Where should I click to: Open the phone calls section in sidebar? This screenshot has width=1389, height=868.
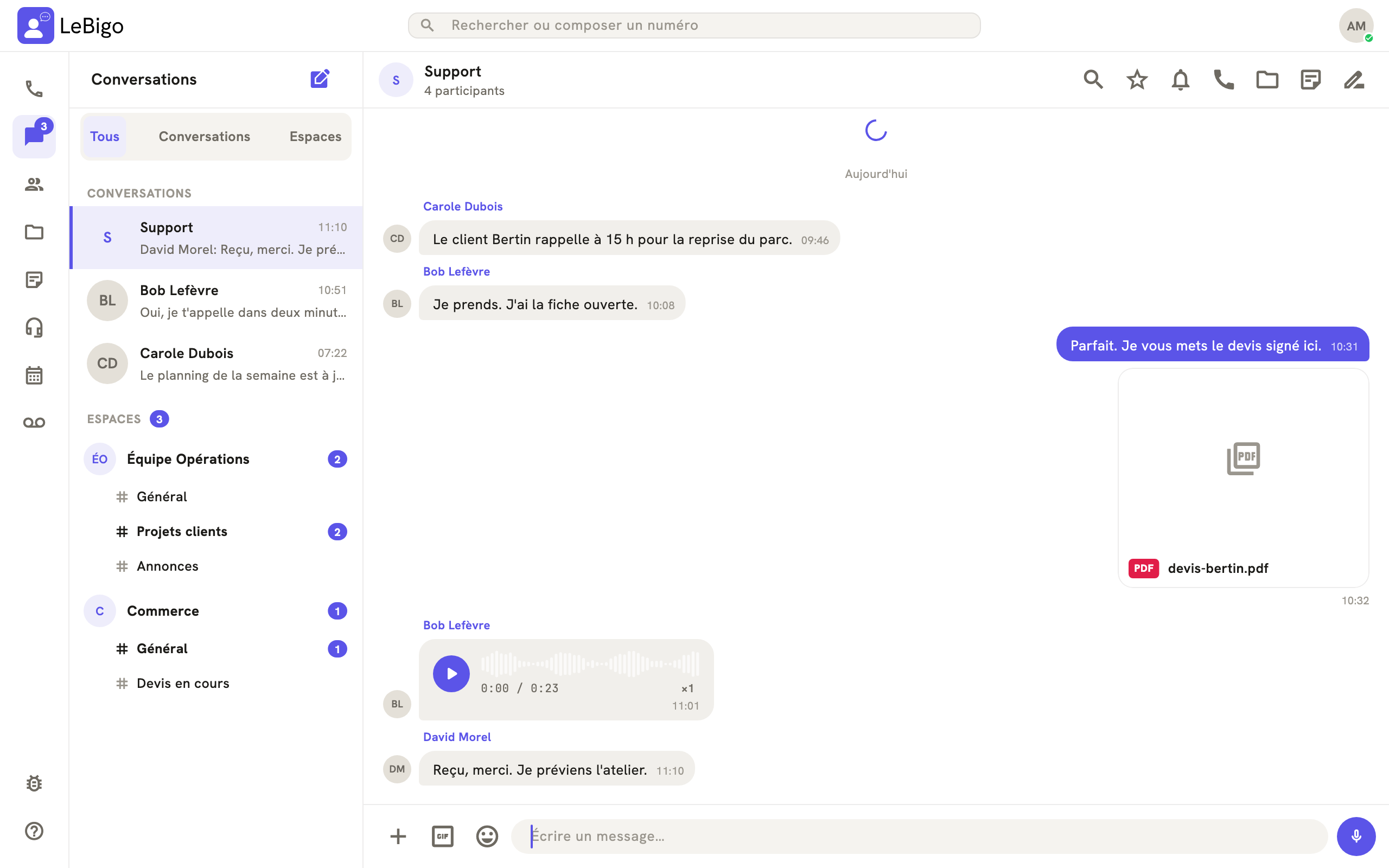pos(34,89)
